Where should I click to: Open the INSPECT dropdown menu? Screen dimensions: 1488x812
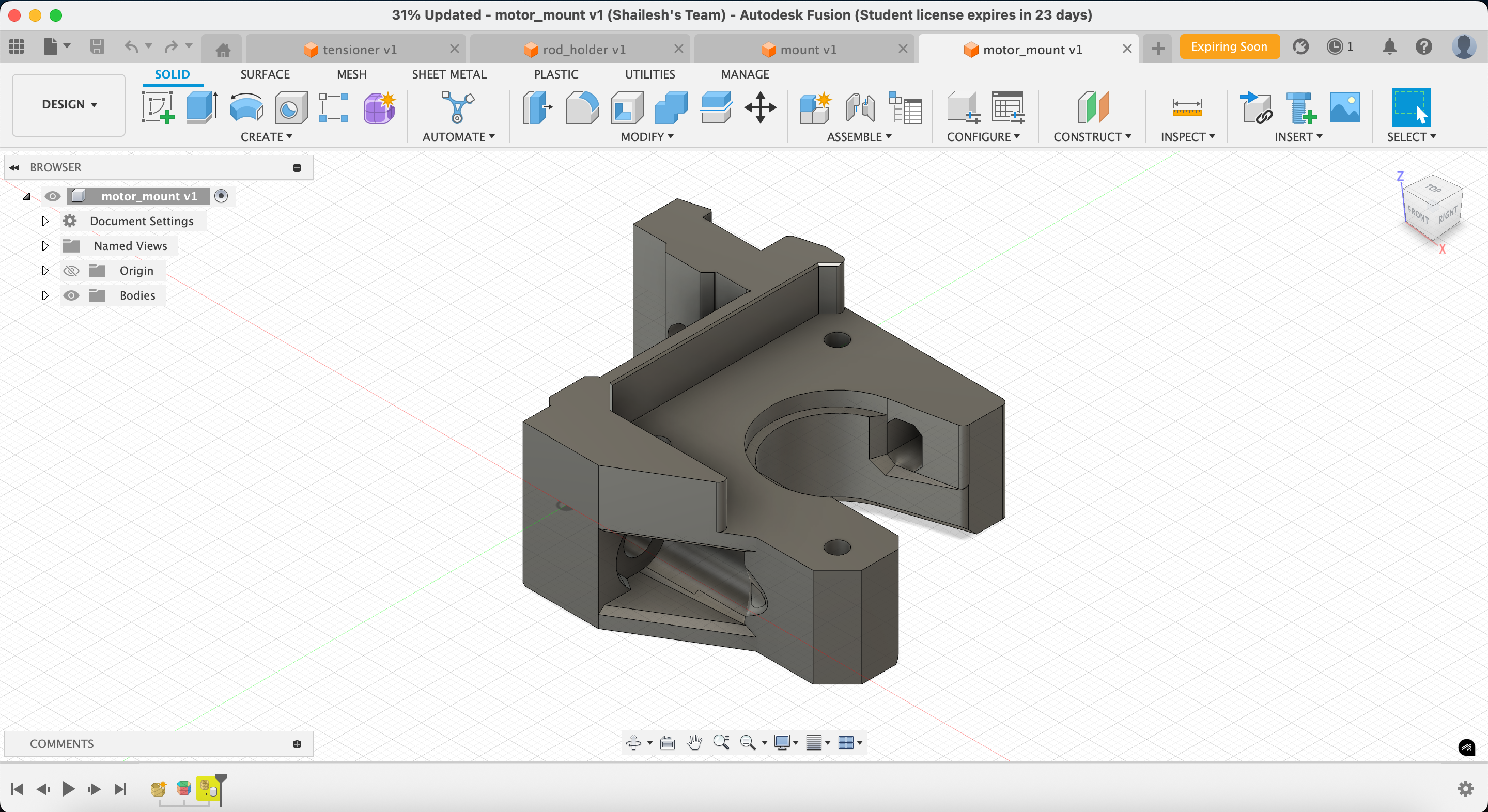[x=1188, y=137]
